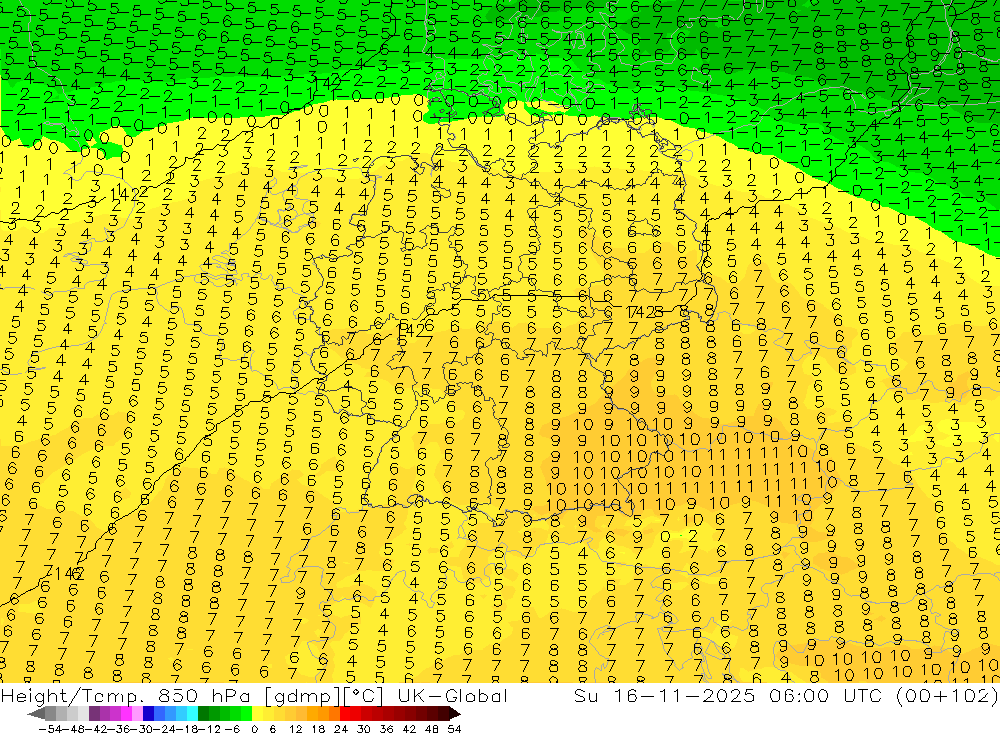Click the bright red swatch above 24 on the legend

[345, 713]
